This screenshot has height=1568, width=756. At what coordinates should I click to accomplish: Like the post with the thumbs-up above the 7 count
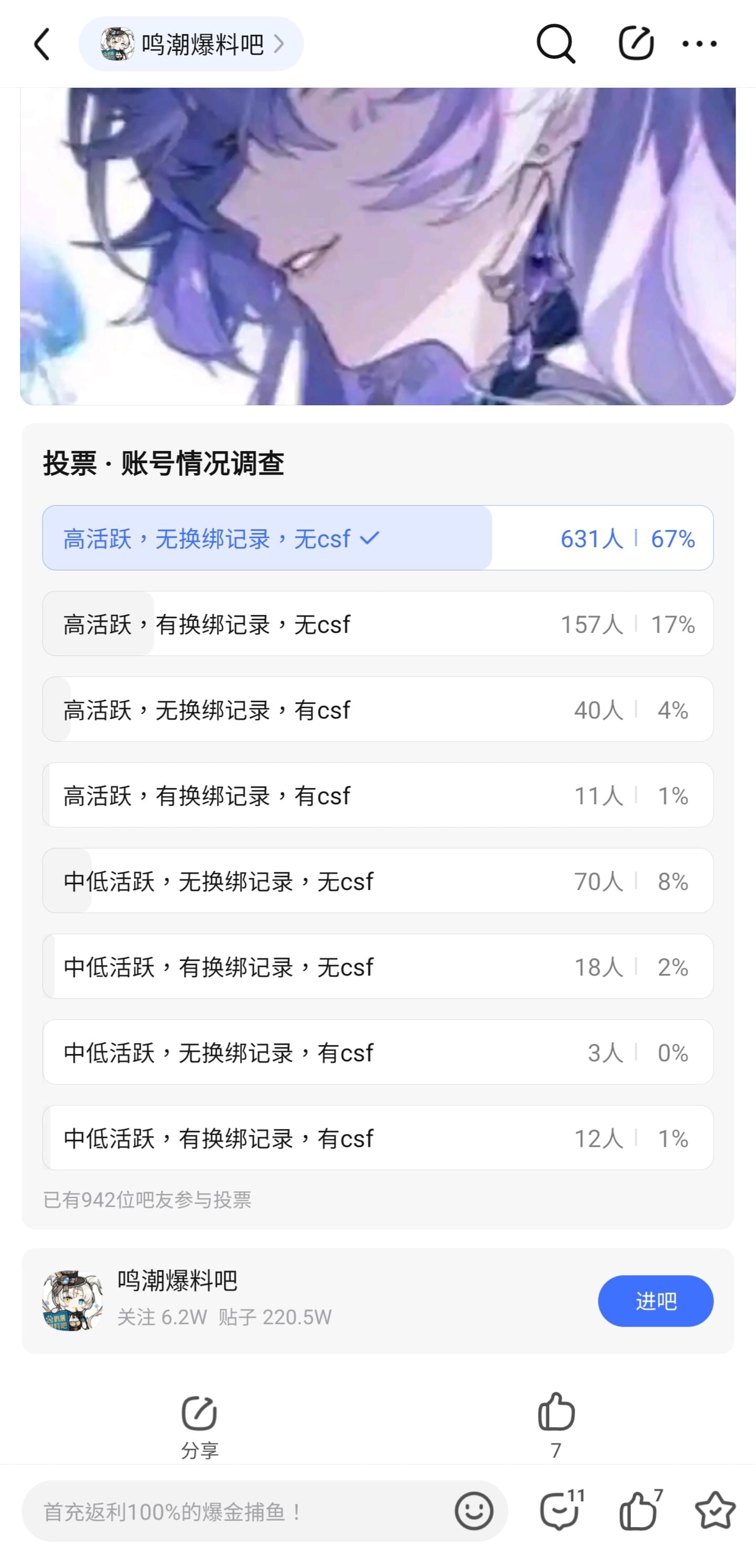(x=556, y=1411)
